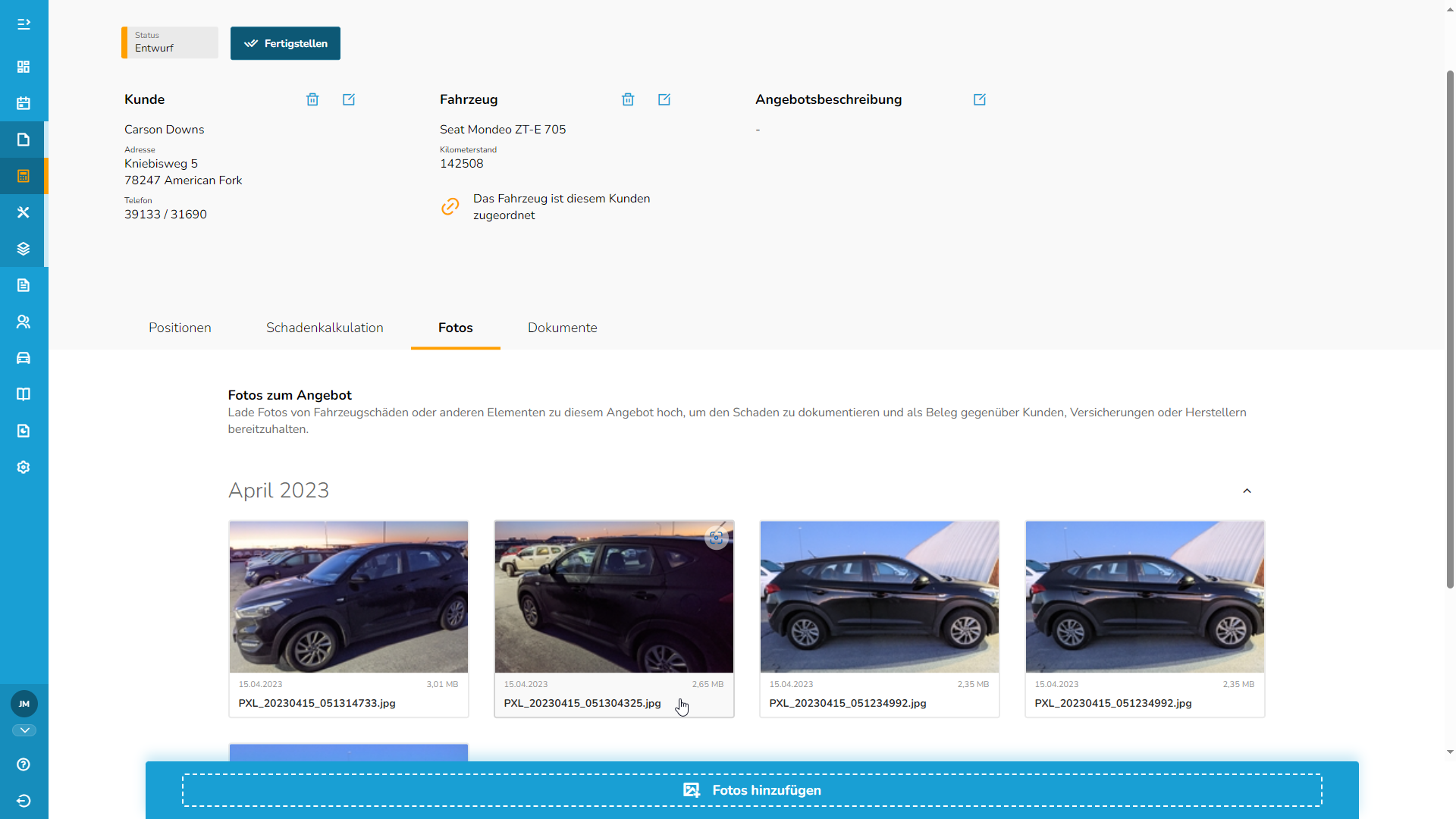
Task: Click the scan icon on second photo
Action: point(716,538)
